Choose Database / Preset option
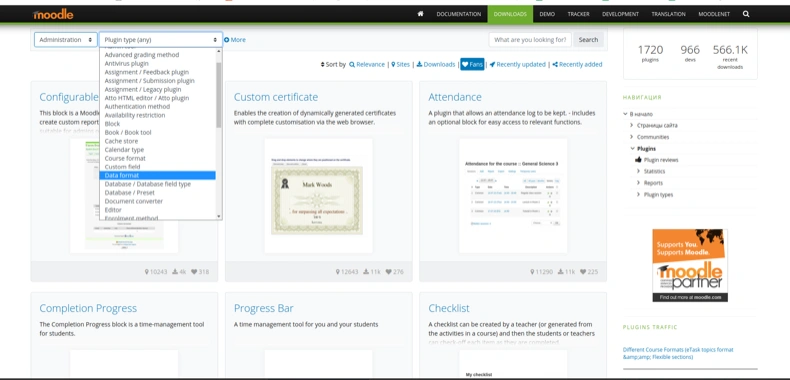The width and height of the screenshot is (790, 380). point(158,193)
